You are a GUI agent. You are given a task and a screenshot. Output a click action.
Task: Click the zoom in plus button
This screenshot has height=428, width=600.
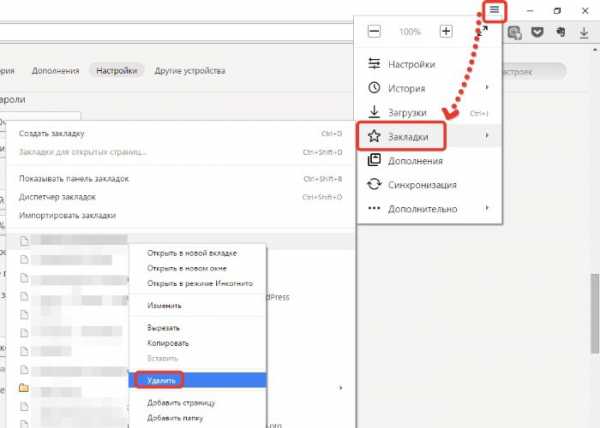tap(446, 32)
